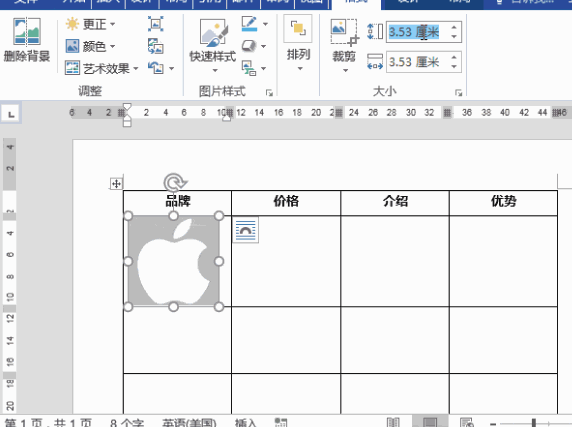572x427 pixels.
Task: Click the Reset Picture icon
Action: click(156, 68)
